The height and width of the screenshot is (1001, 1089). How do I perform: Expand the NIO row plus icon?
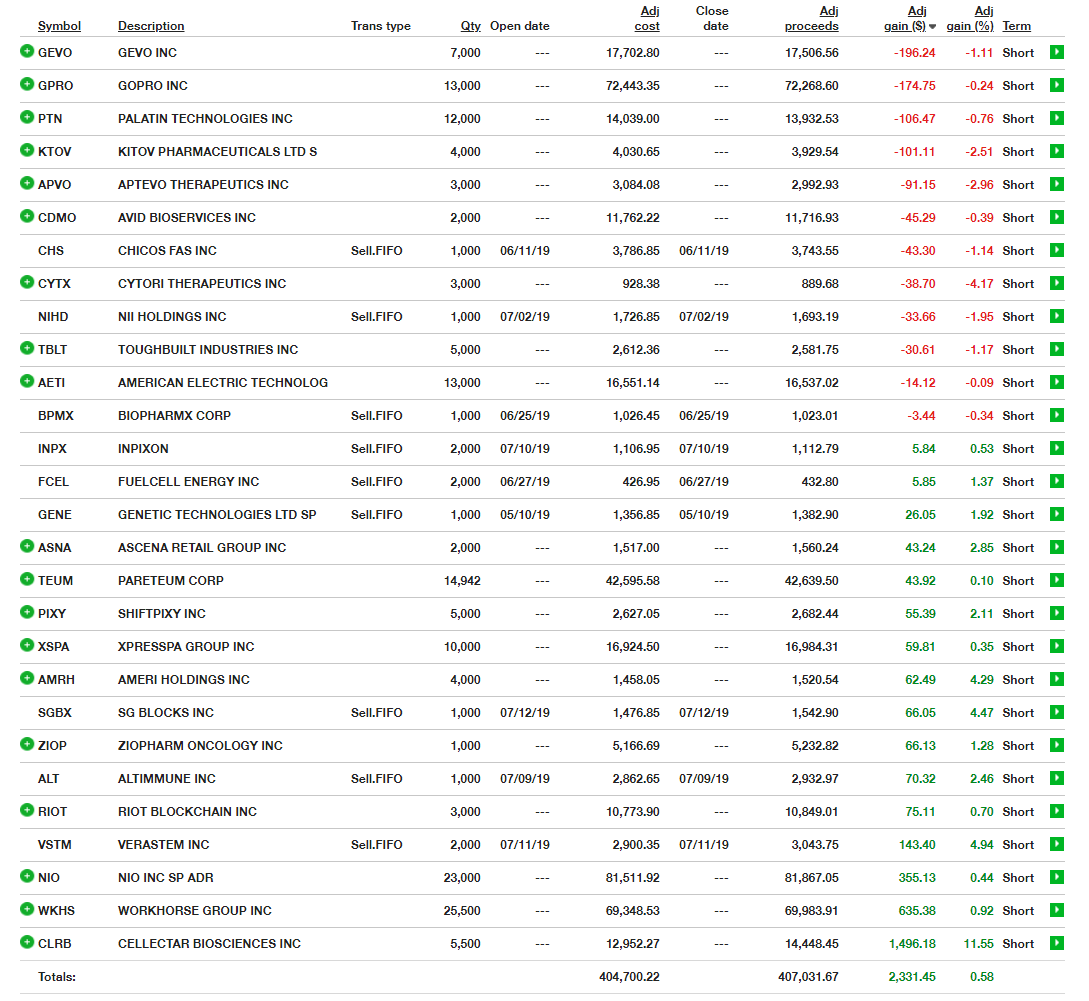coord(27,876)
